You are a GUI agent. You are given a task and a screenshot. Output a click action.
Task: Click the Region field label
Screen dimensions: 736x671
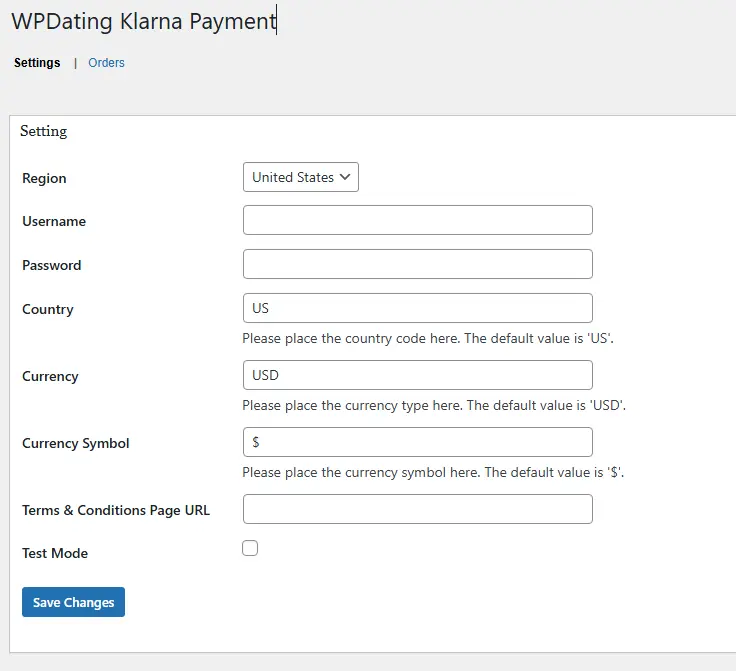coord(44,178)
